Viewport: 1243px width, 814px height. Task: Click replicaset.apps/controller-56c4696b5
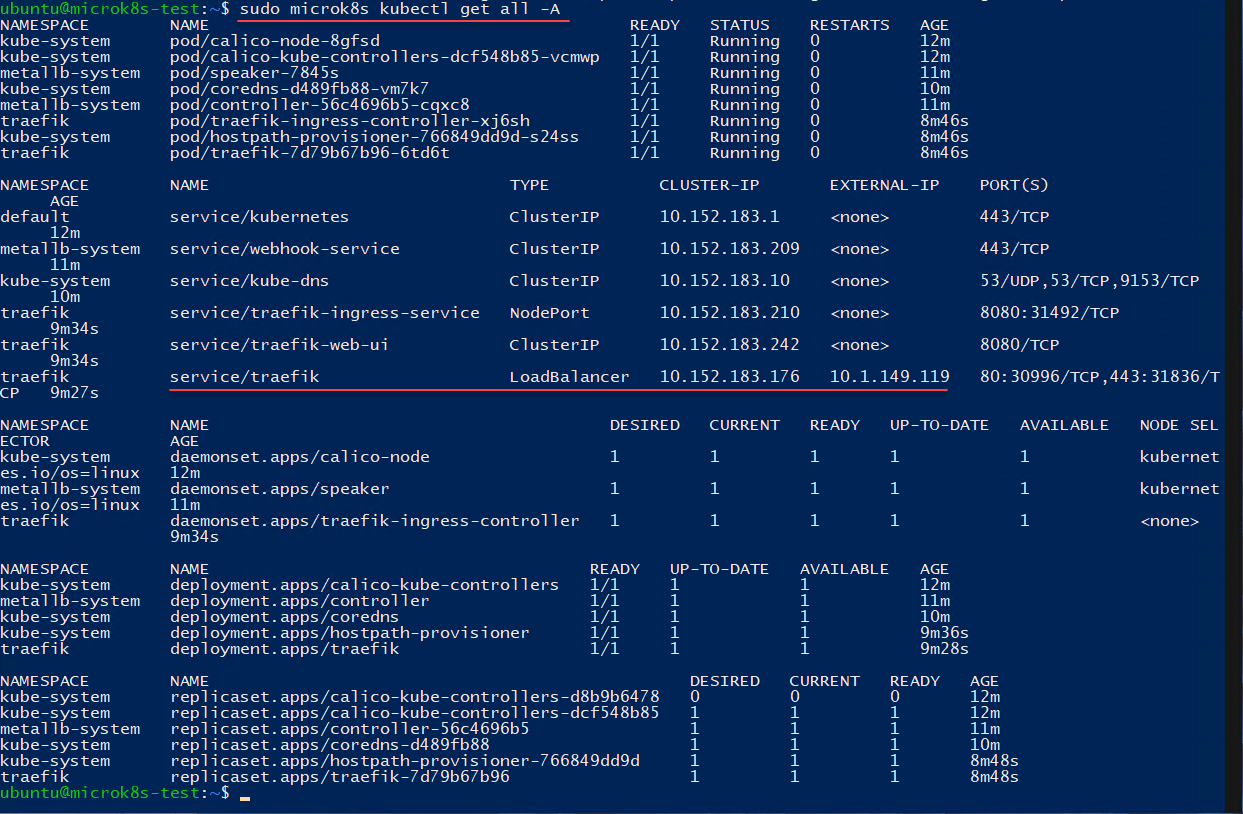pyautogui.click(x=350, y=729)
